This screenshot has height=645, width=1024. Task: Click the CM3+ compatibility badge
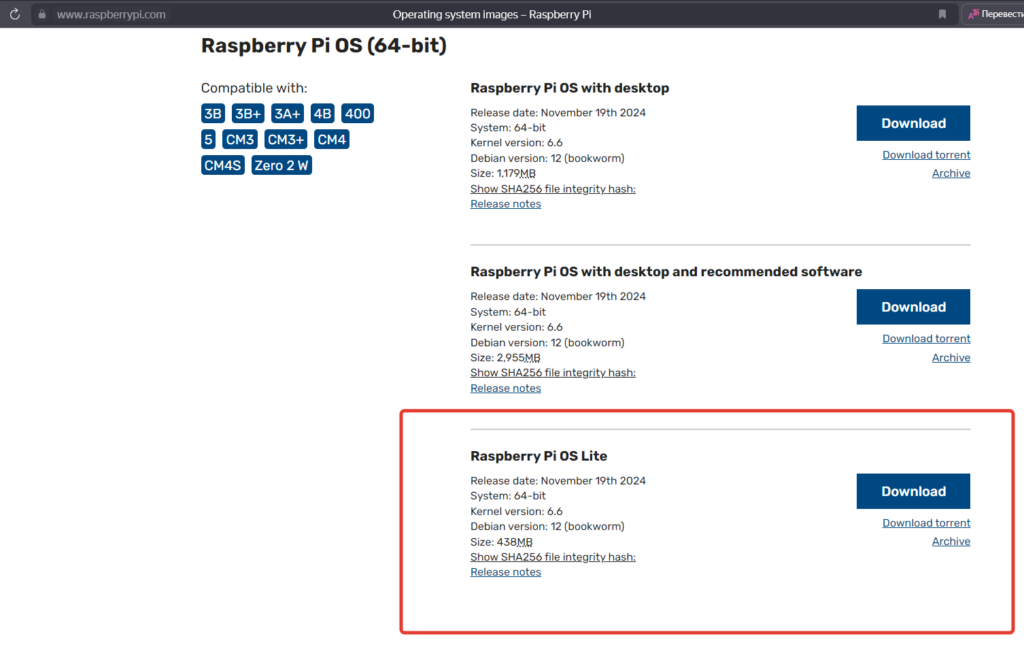[286, 140]
